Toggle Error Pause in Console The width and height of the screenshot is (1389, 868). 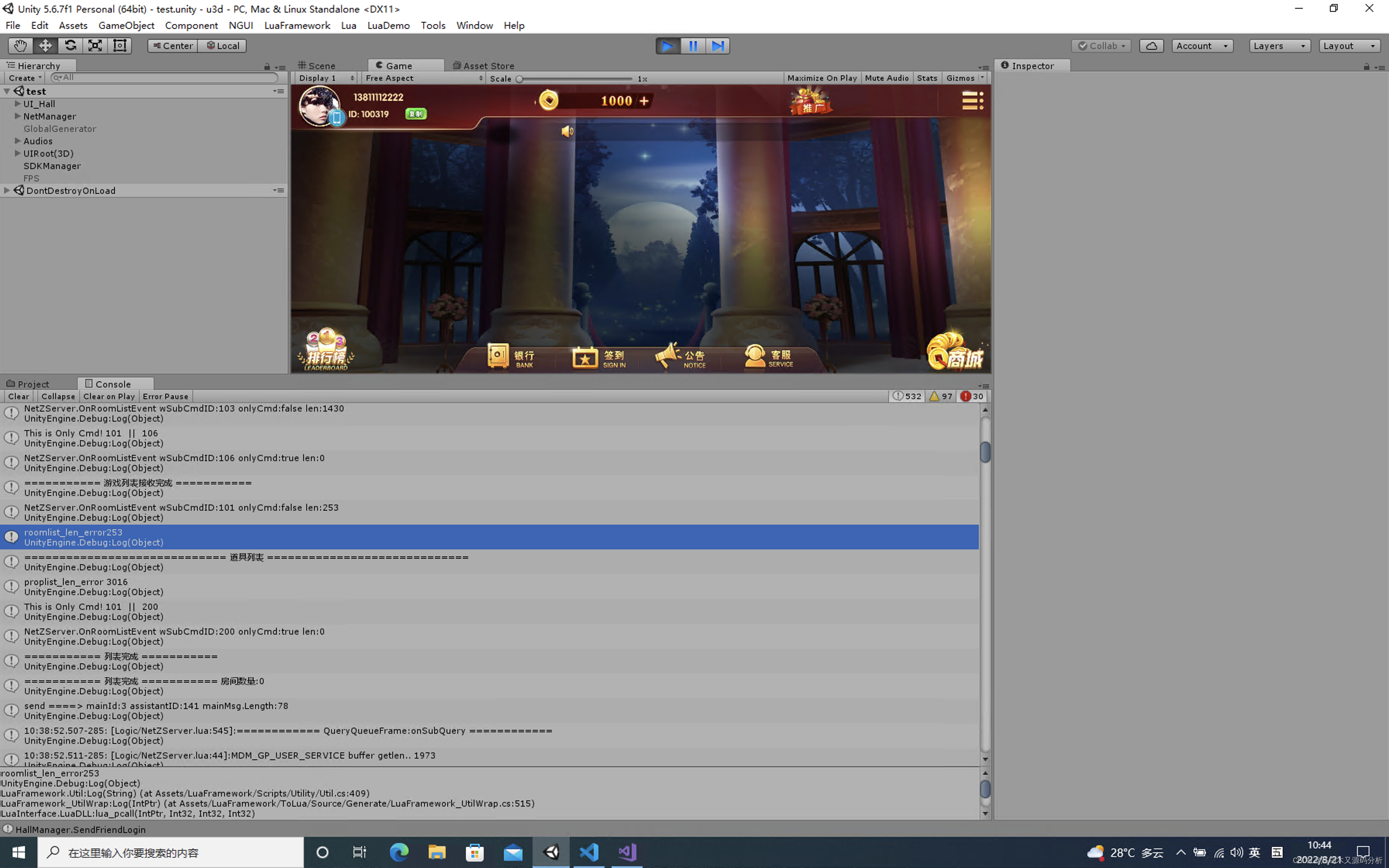click(x=165, y=396)
